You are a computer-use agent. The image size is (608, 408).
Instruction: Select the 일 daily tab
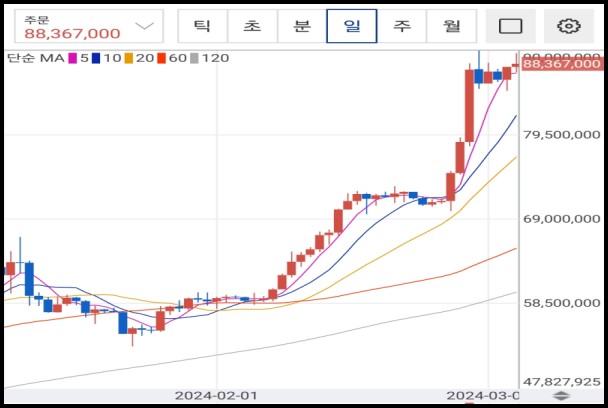click(352, 26)
